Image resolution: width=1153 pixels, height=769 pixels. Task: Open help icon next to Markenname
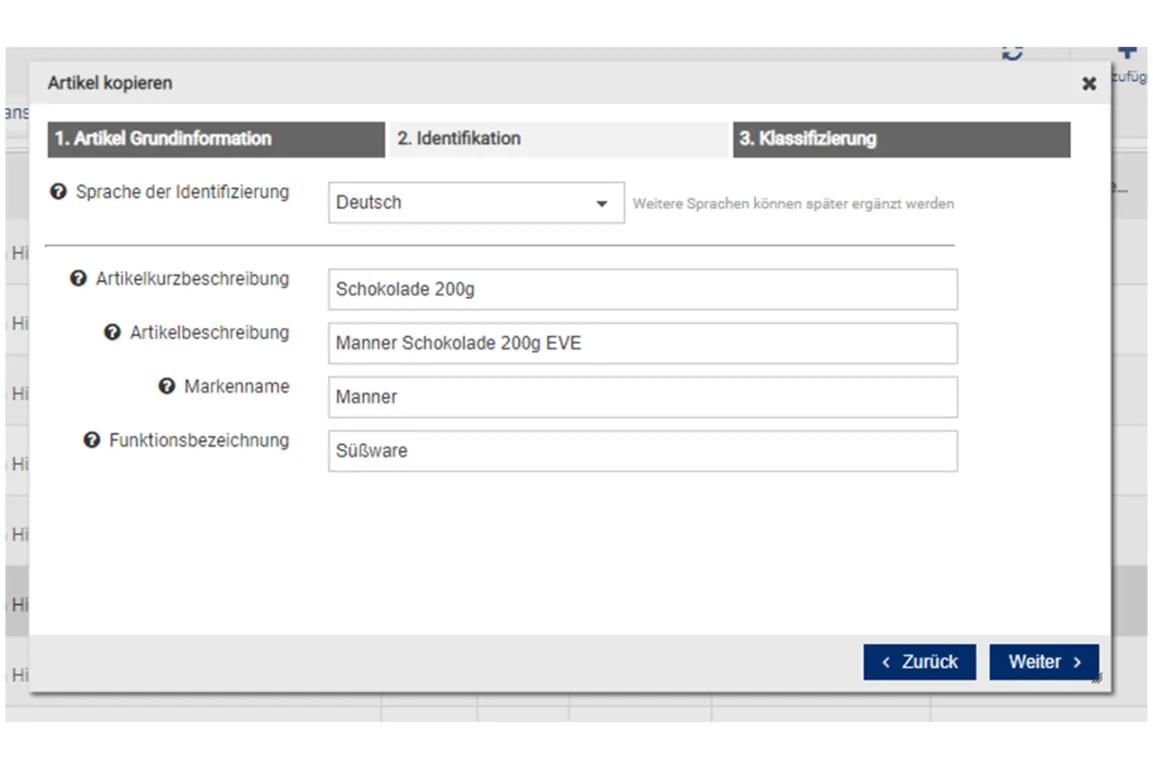(x=167, y=386)
